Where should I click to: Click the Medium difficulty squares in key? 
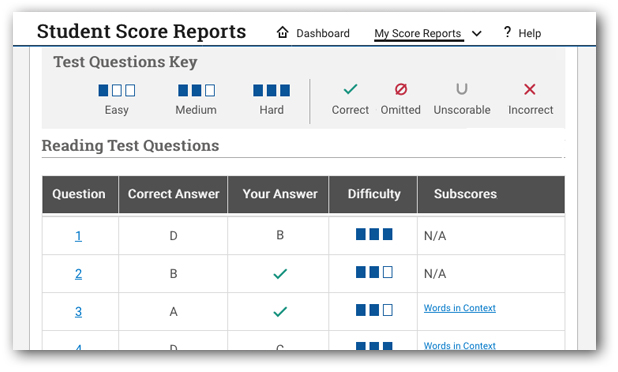pyautogui.click(x=197, y=90)
